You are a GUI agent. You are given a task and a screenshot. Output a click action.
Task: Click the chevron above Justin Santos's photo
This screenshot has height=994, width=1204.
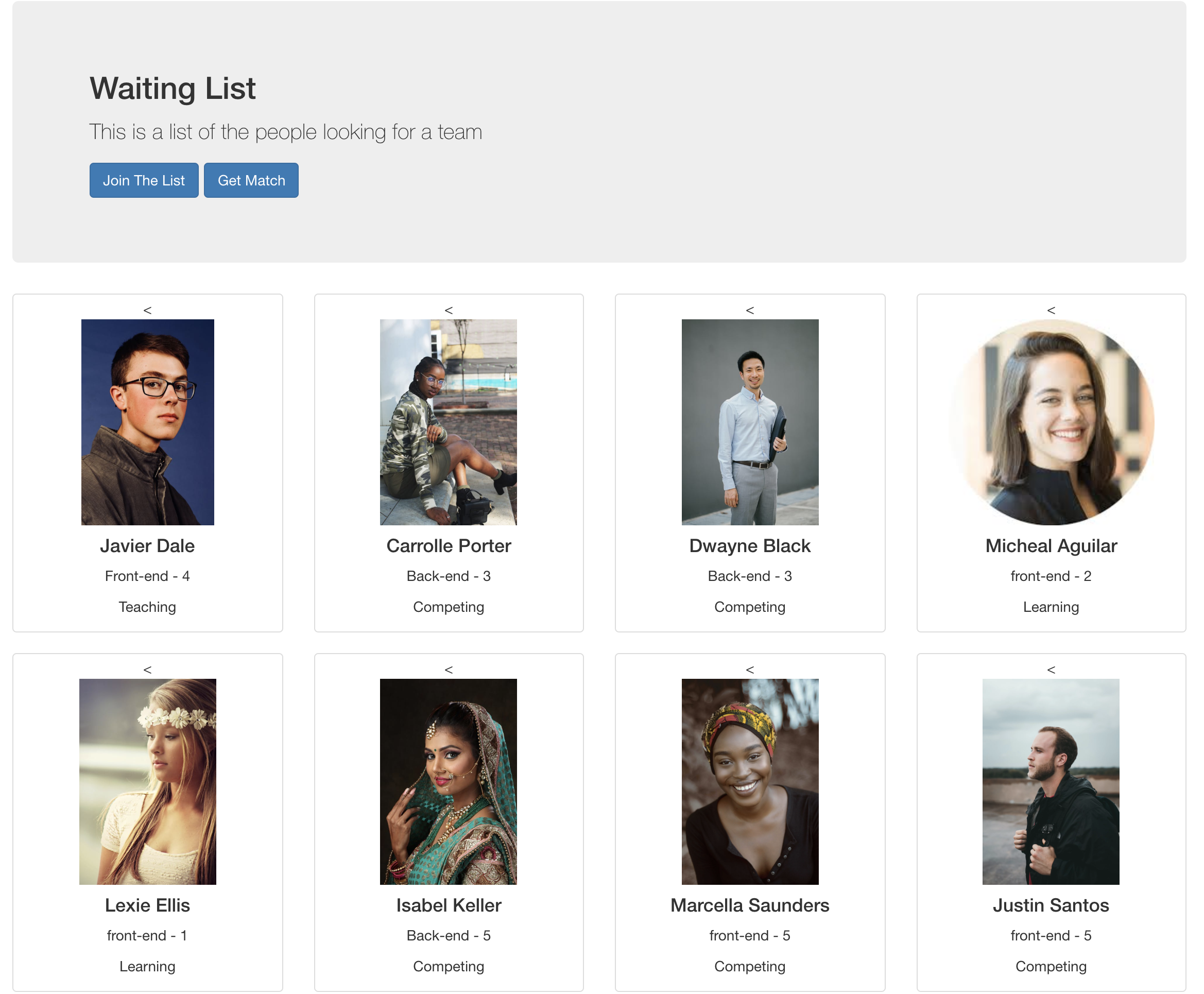click(x=1051, y=670)
